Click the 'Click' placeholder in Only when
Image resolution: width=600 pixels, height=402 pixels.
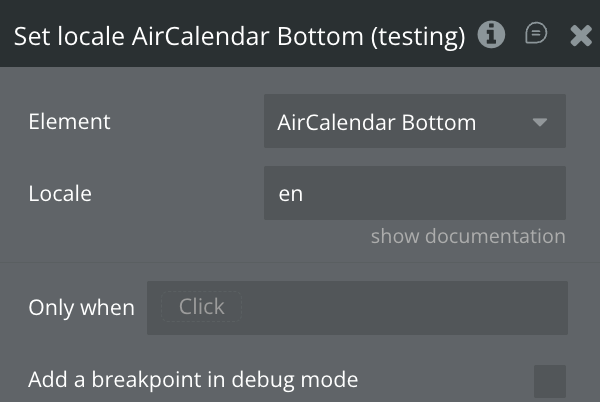coord(201,307)
